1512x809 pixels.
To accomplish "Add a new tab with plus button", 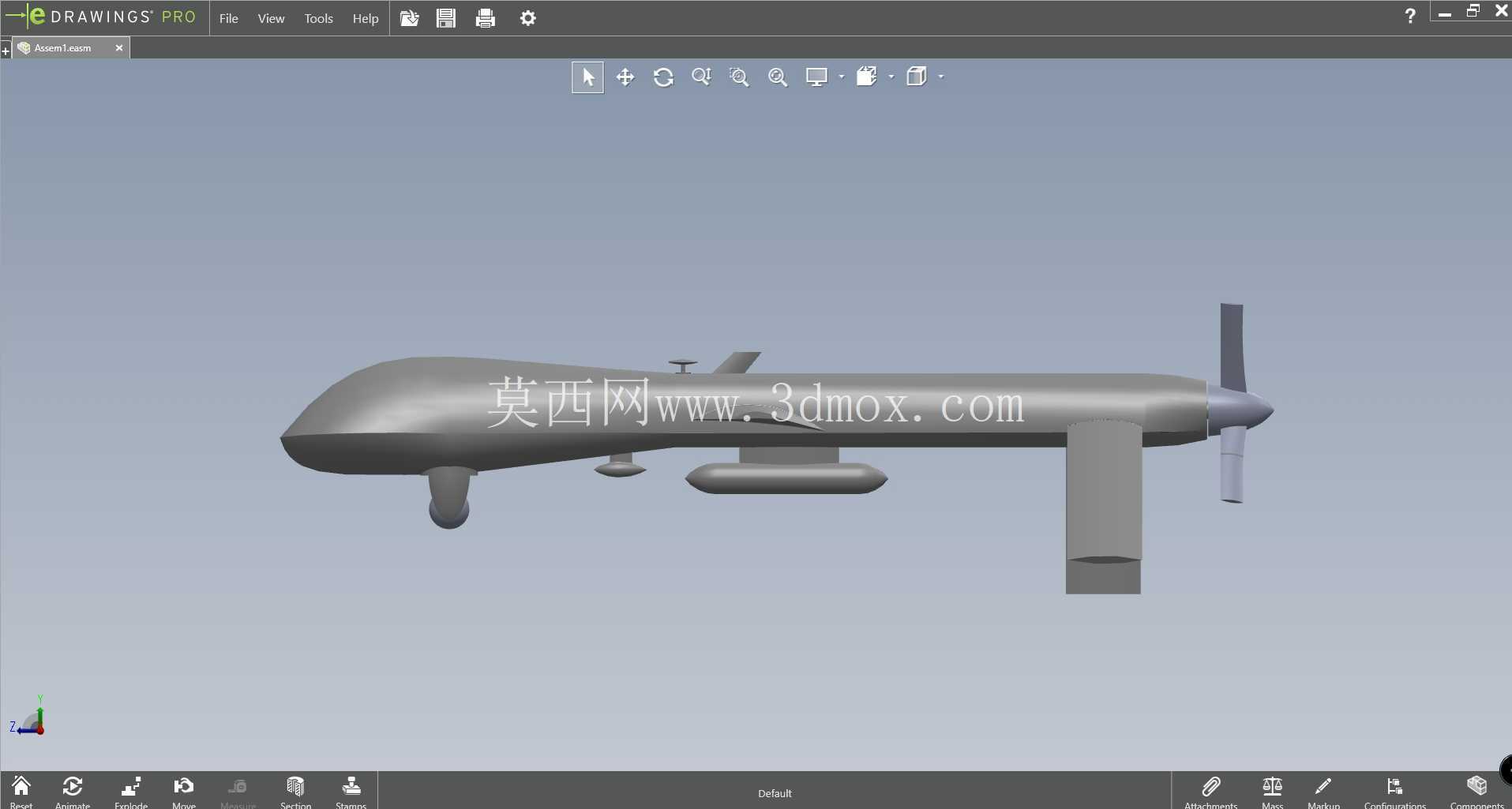I will [6, 51].
